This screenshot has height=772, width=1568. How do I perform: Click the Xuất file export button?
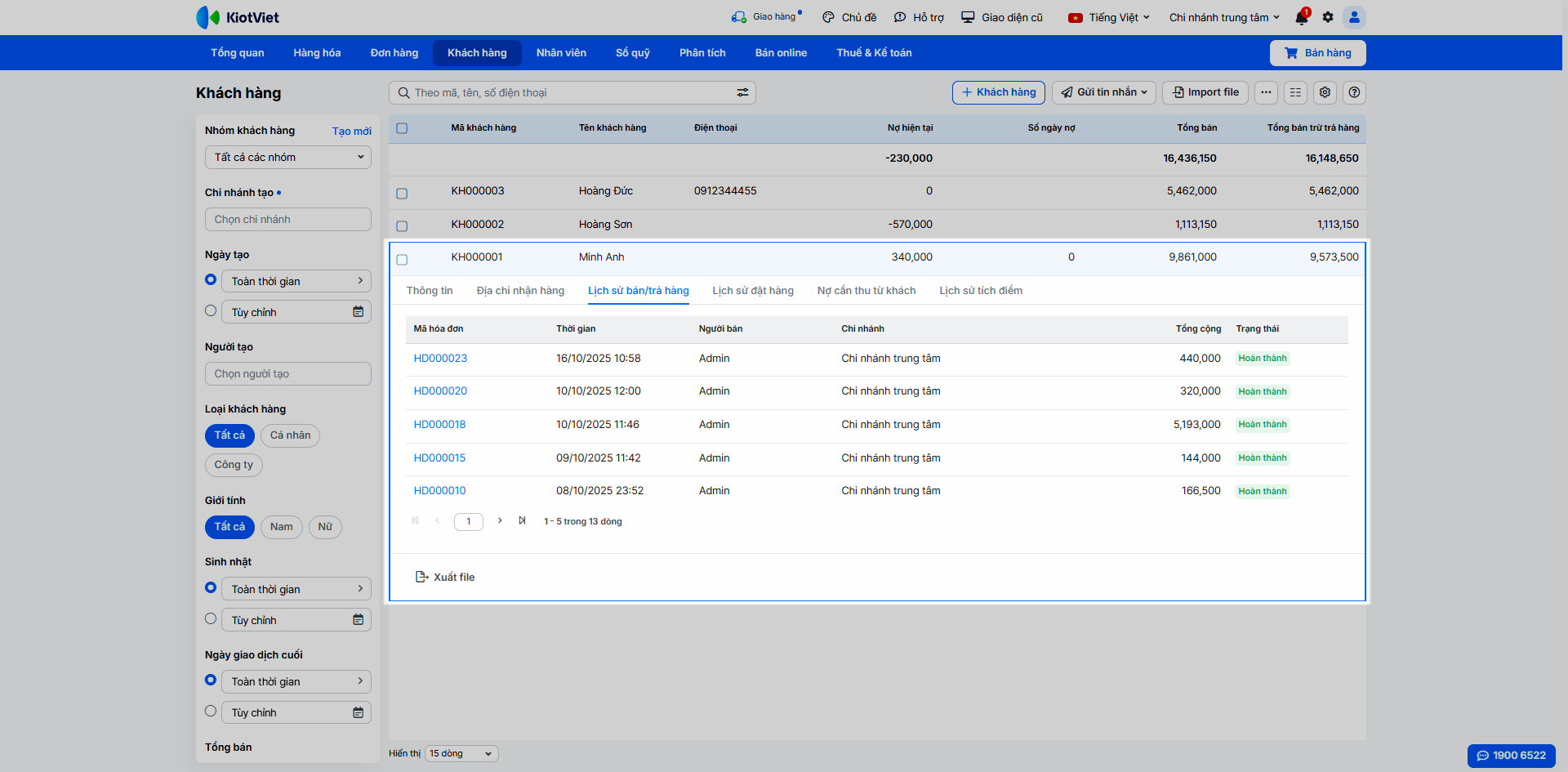click(445, 577)
